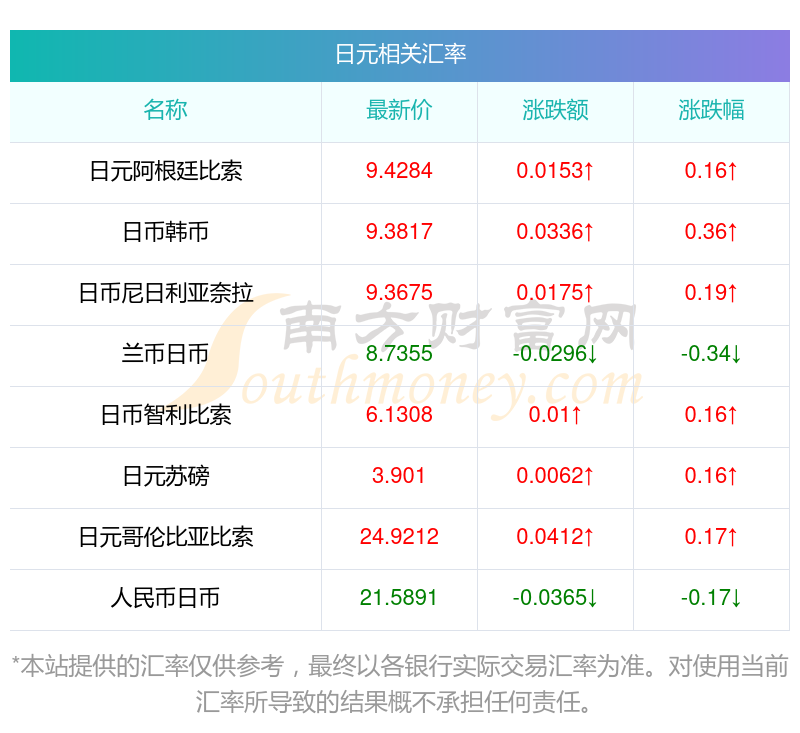Click the percent change -0.34↓
This screenshot has height=733, width=800.
711,354
